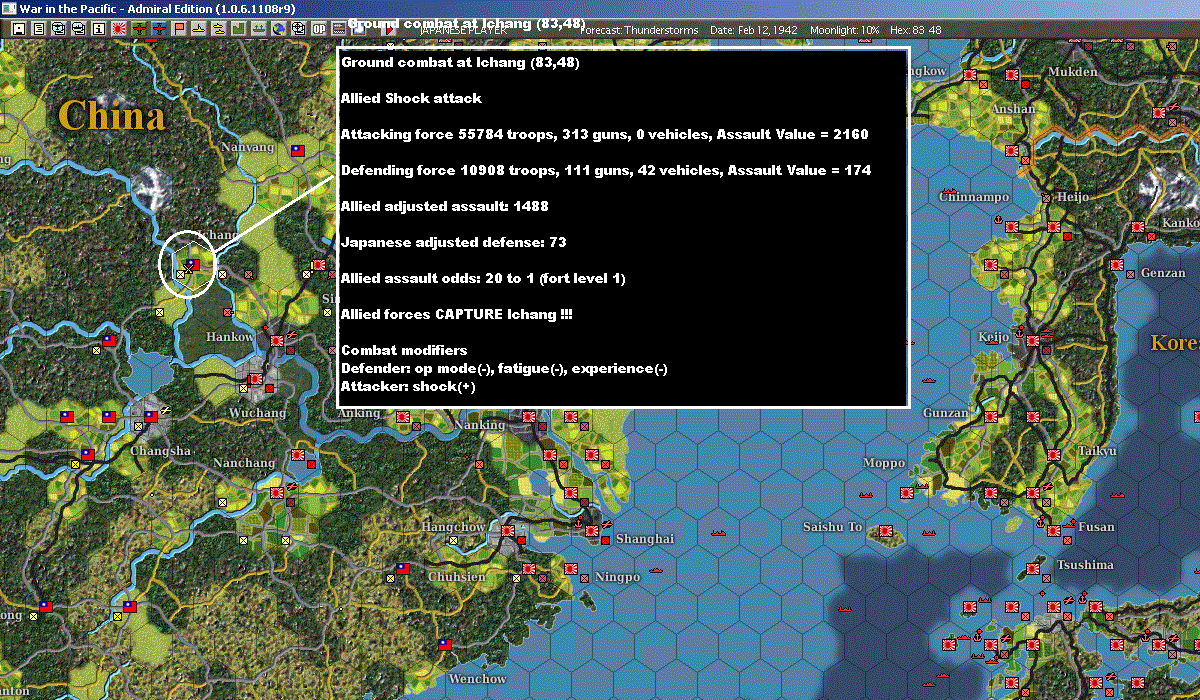This screenshot has height=700, width=1200.
Task: Click the letter 'i' information icon
Action: click(x=99, y=28)
